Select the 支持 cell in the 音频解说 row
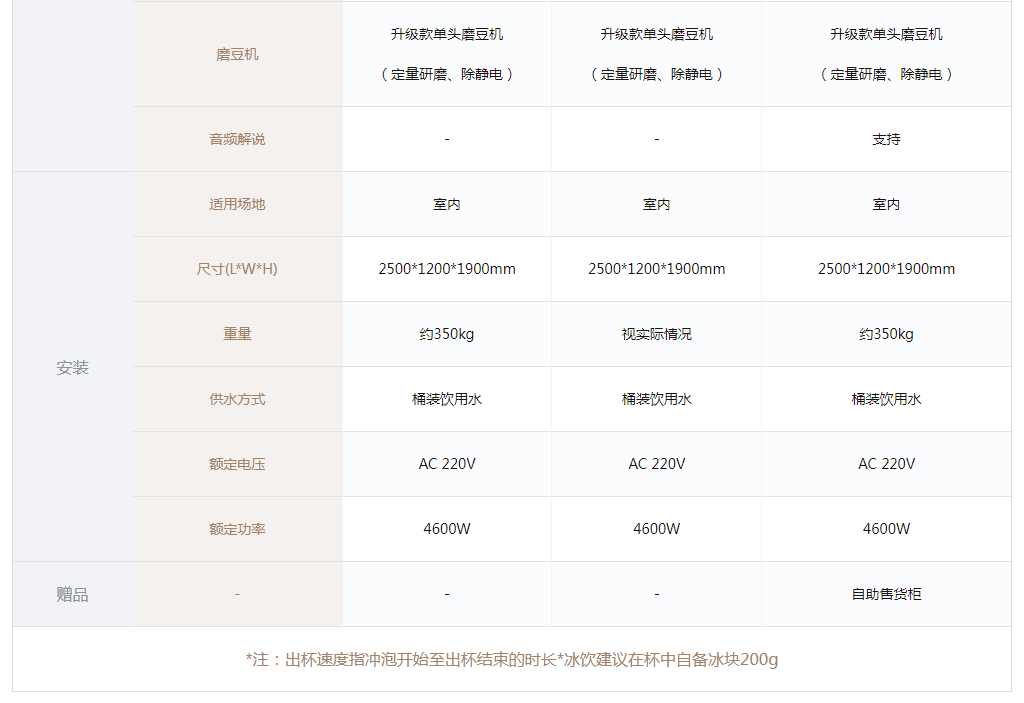The height and width of the screenshot is (703, 1024). point(886,139)
